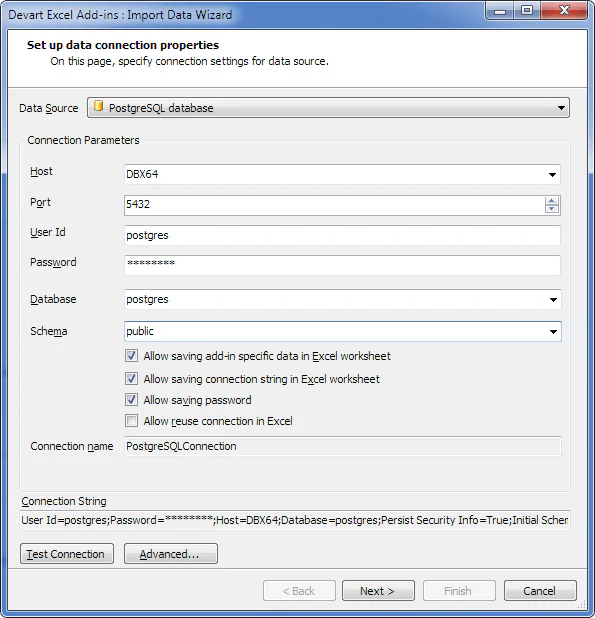Click the Connection String text box
Image resolution: width=595 pixels, height=618 pixels.
point(295,520)
